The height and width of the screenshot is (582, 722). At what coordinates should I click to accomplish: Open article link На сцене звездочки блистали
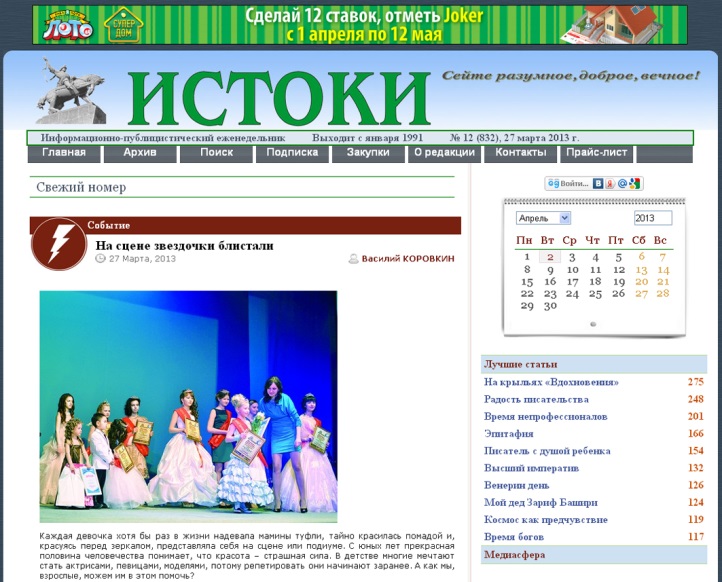[x=185, y=246]
